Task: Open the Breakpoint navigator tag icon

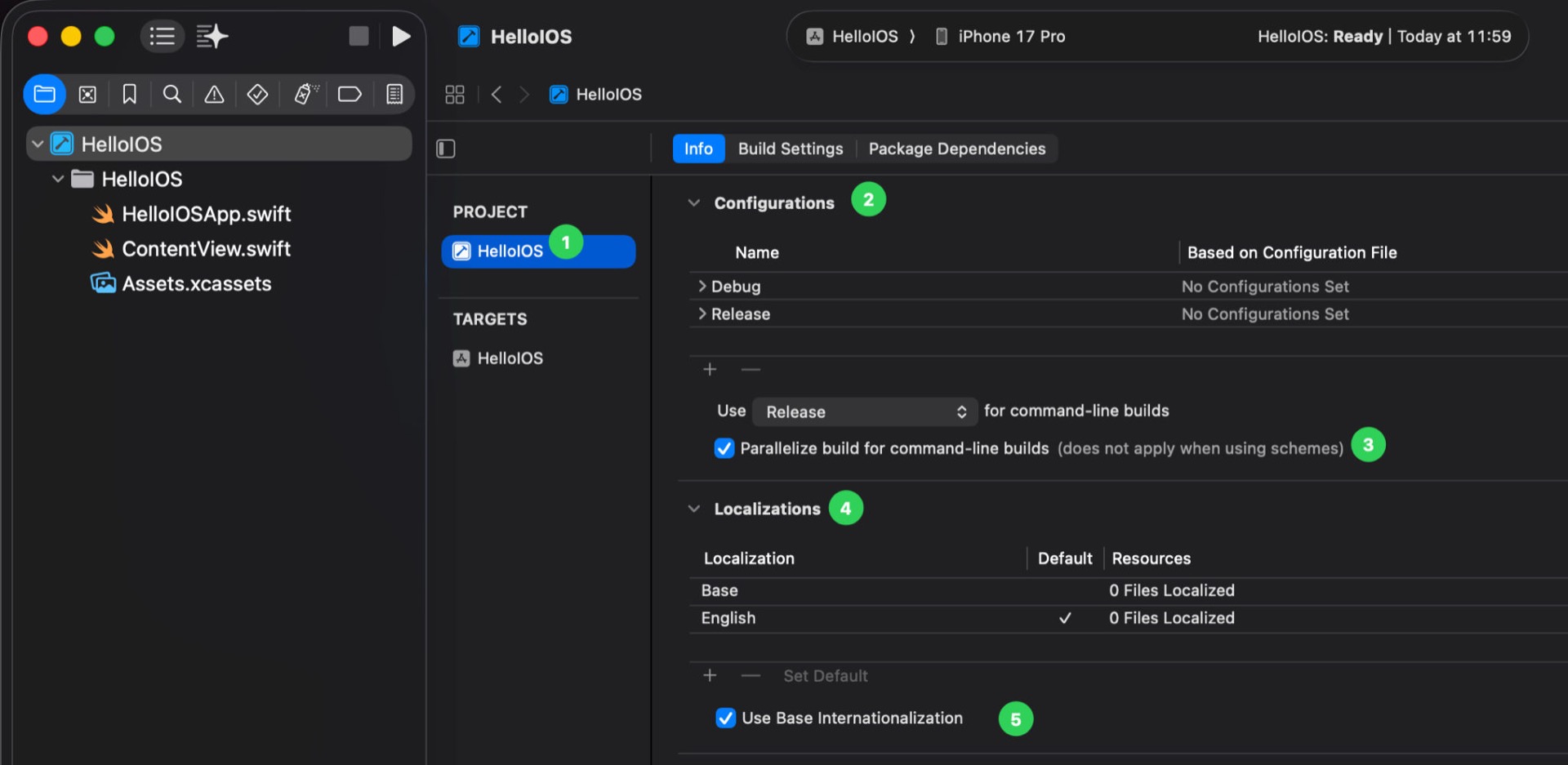Action: (350, 95)
